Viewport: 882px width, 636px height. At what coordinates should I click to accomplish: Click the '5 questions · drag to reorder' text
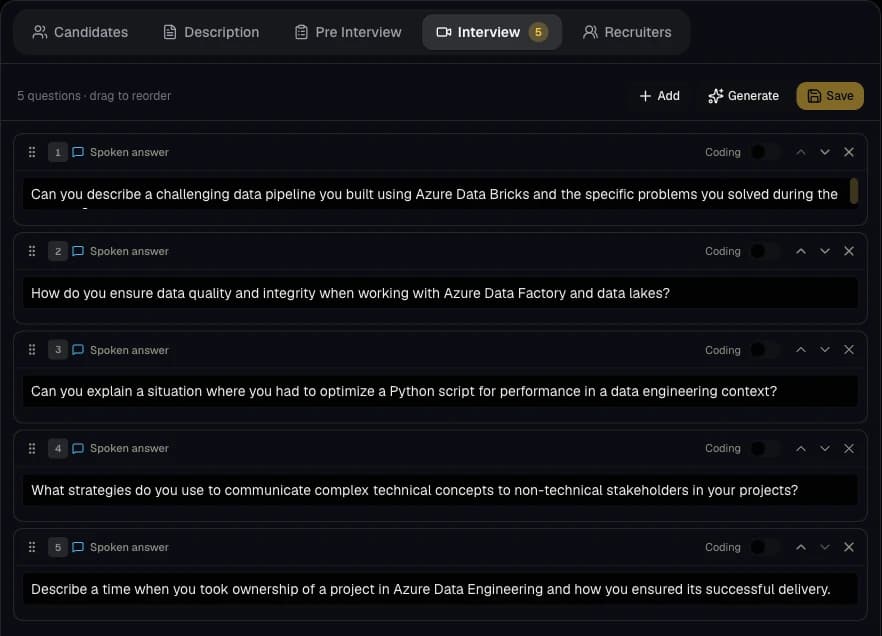[94, 96]
